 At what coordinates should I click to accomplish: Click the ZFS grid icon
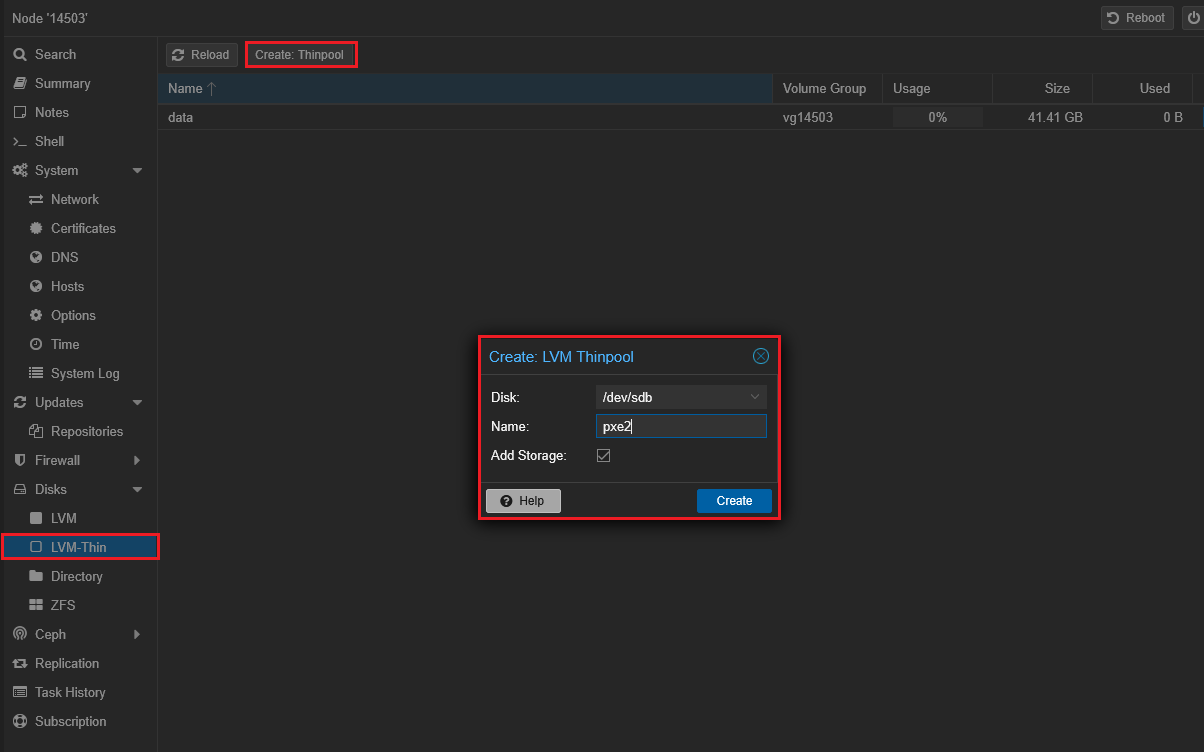pos(36,605)
